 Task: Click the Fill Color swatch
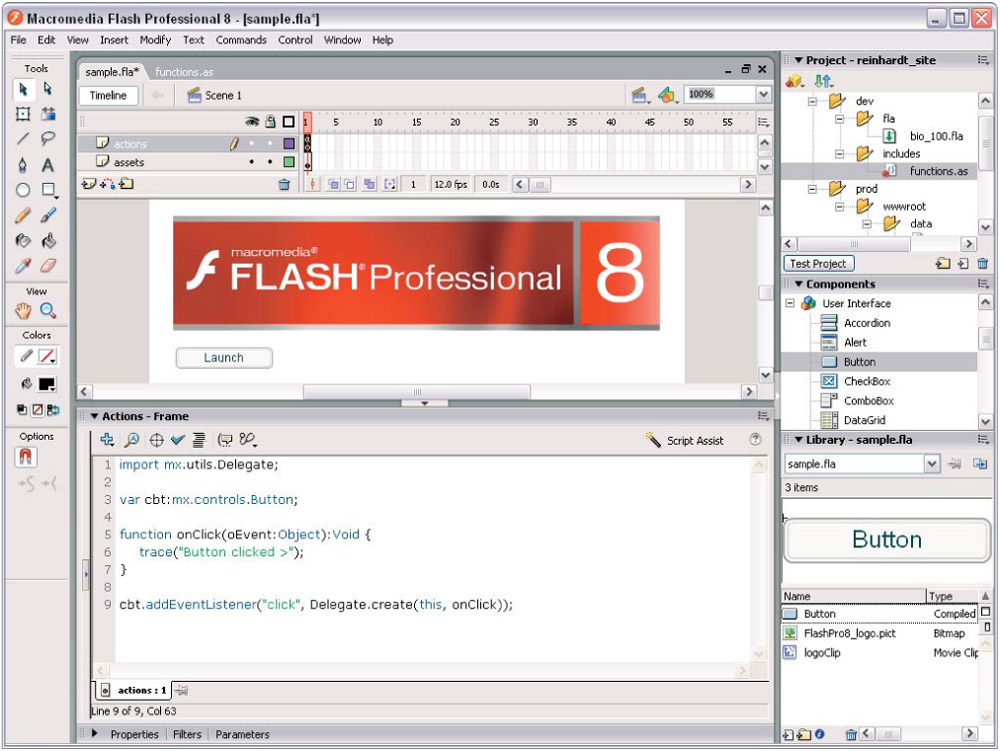tap(47, 385)
